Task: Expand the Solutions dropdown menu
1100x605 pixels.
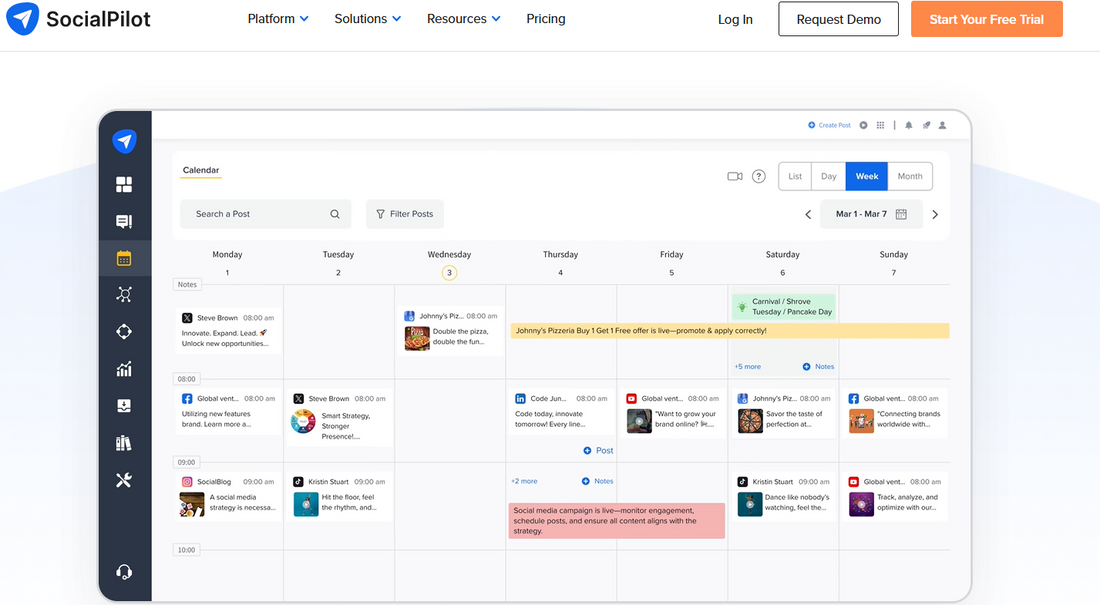Action: tap(368, 19)
